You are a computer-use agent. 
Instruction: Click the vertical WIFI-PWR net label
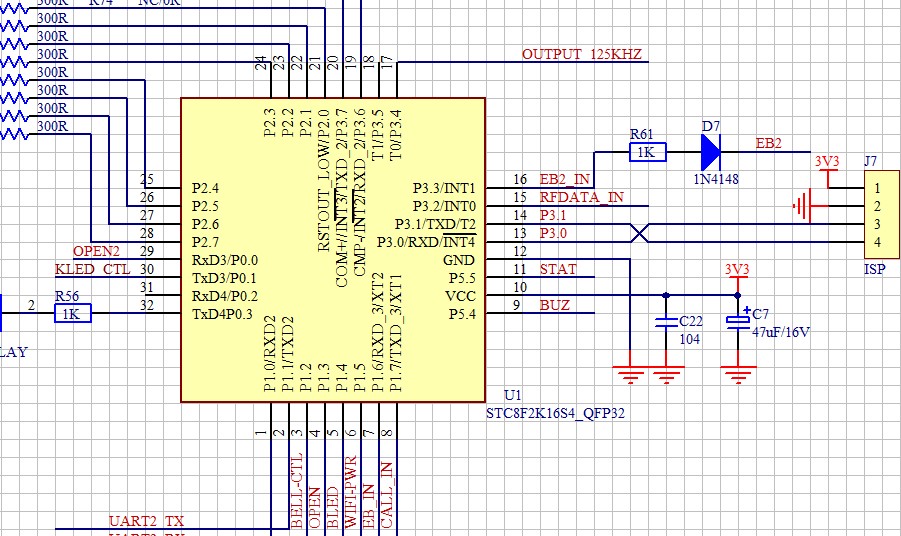(x=351, y=492)
